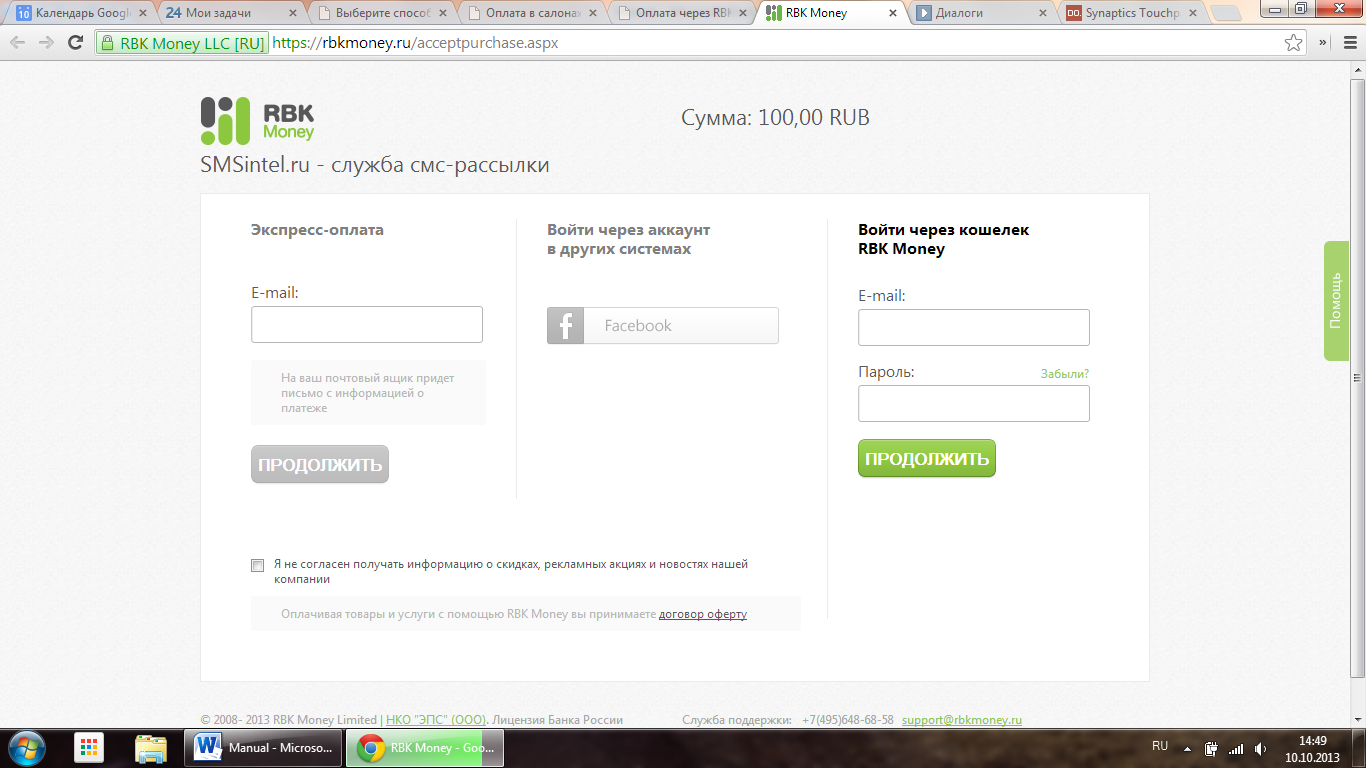The image size is (1366, 768).
Task: Switch to Synaptics Touchpad tab
Action: [1133, 13]
